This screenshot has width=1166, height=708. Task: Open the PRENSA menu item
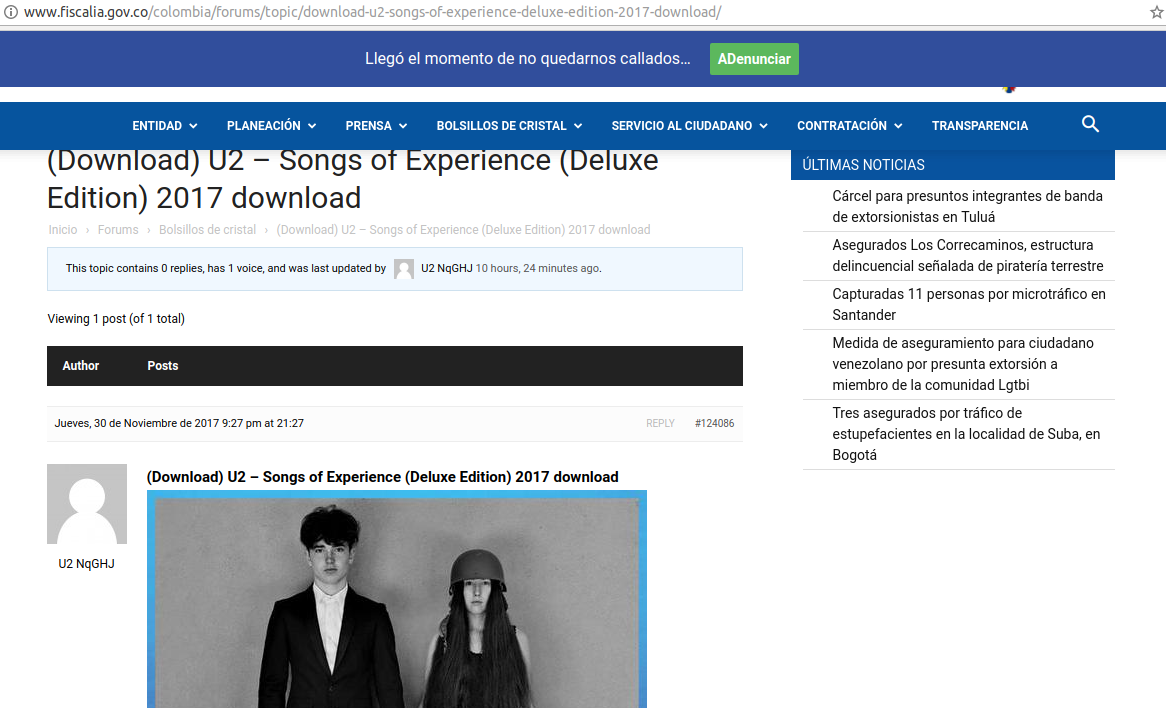[x=368, y=126]
